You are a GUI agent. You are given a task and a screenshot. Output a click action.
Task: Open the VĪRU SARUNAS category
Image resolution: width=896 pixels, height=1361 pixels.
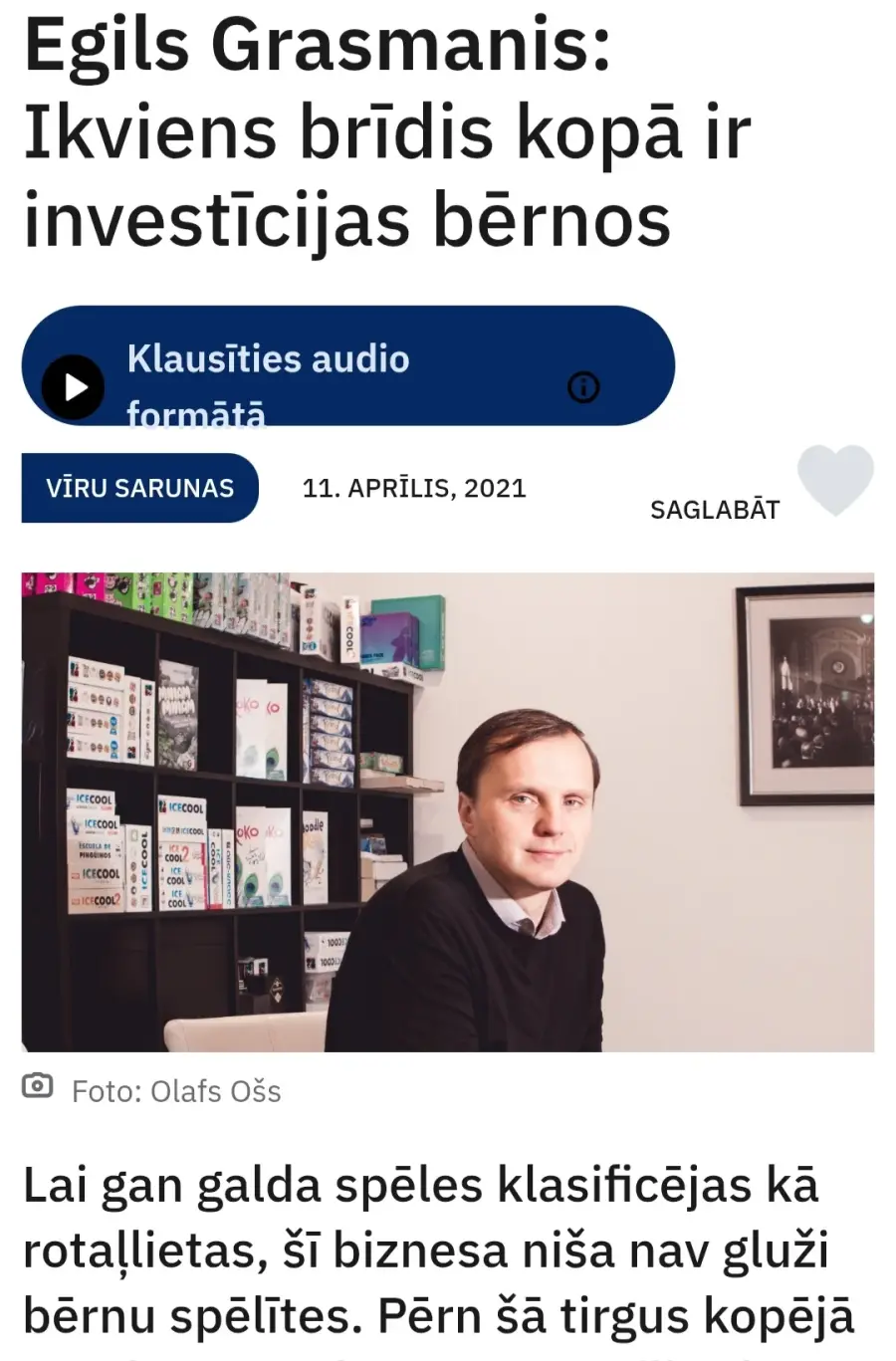pos(139,488)
